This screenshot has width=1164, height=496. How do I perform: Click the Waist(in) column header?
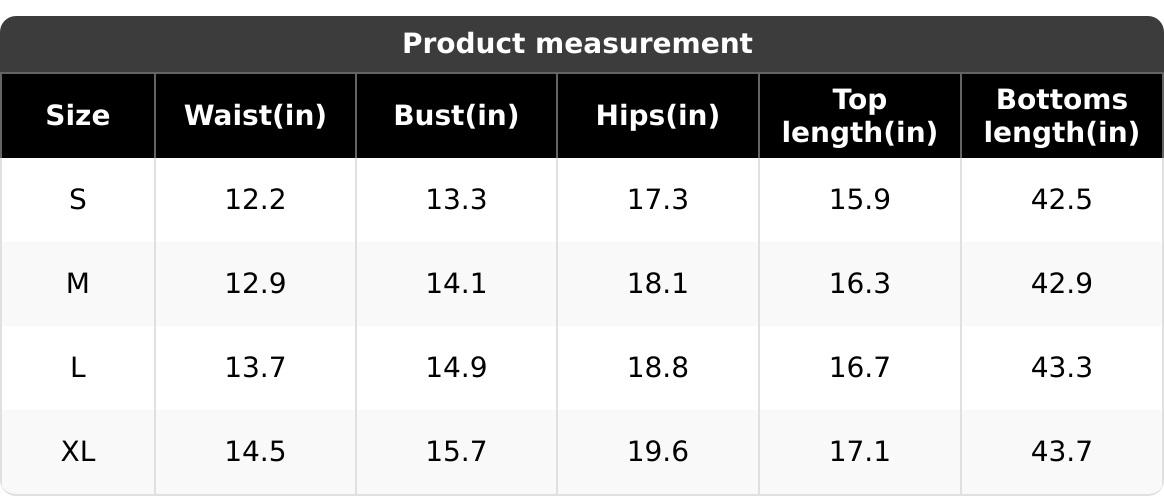tap(255, 116)
